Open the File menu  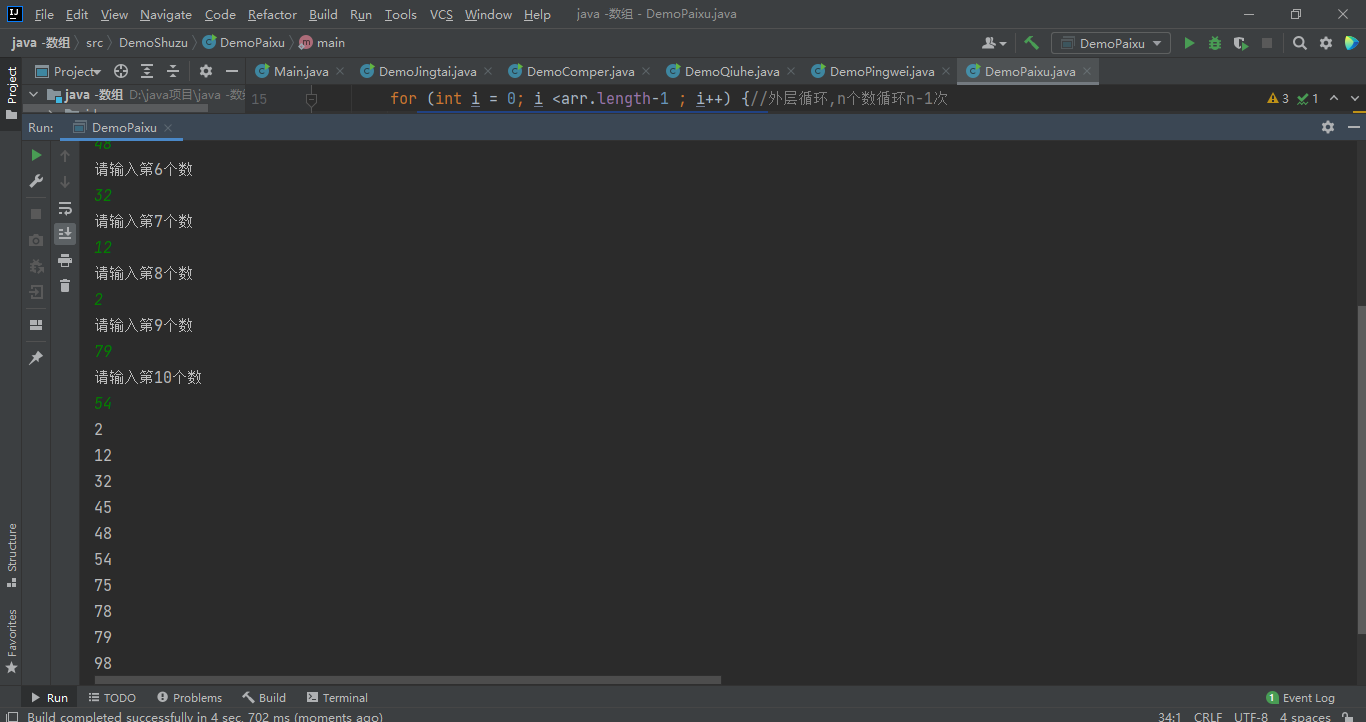click(44, 14)
